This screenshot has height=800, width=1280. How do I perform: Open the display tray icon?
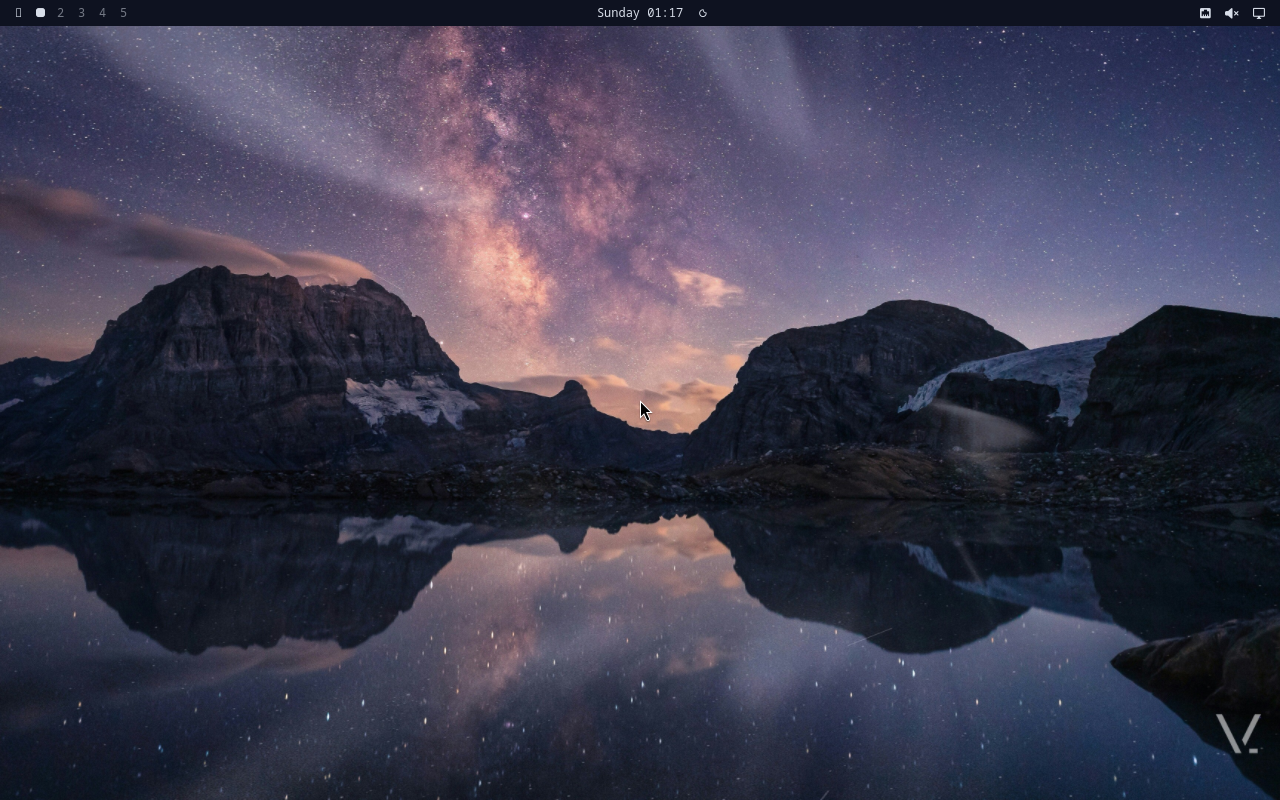pos(1259,13)
